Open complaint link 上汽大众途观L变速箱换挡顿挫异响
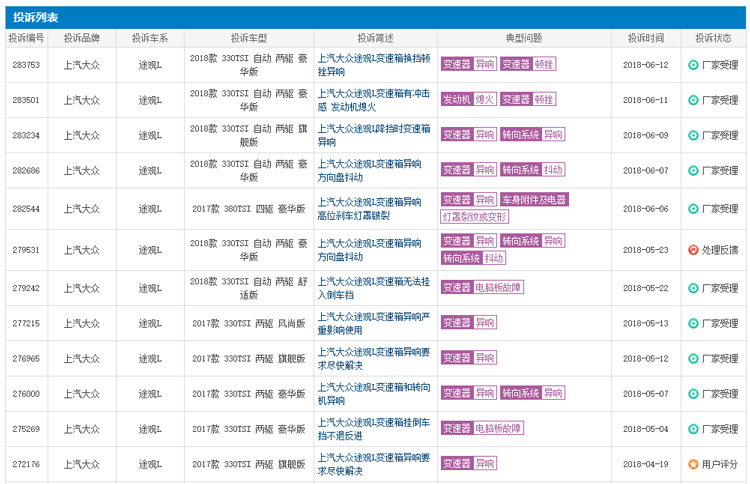This screenshot has height=484, width=750. point(374,65)
